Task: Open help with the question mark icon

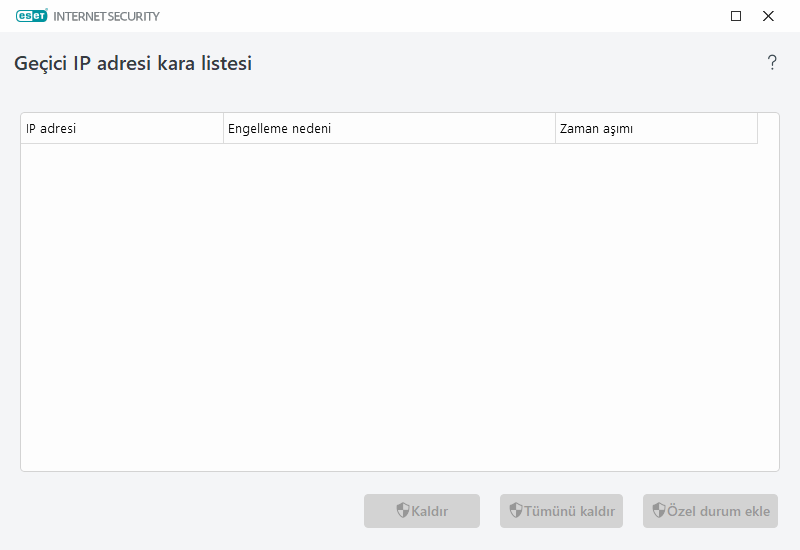Action: (772, 63)
